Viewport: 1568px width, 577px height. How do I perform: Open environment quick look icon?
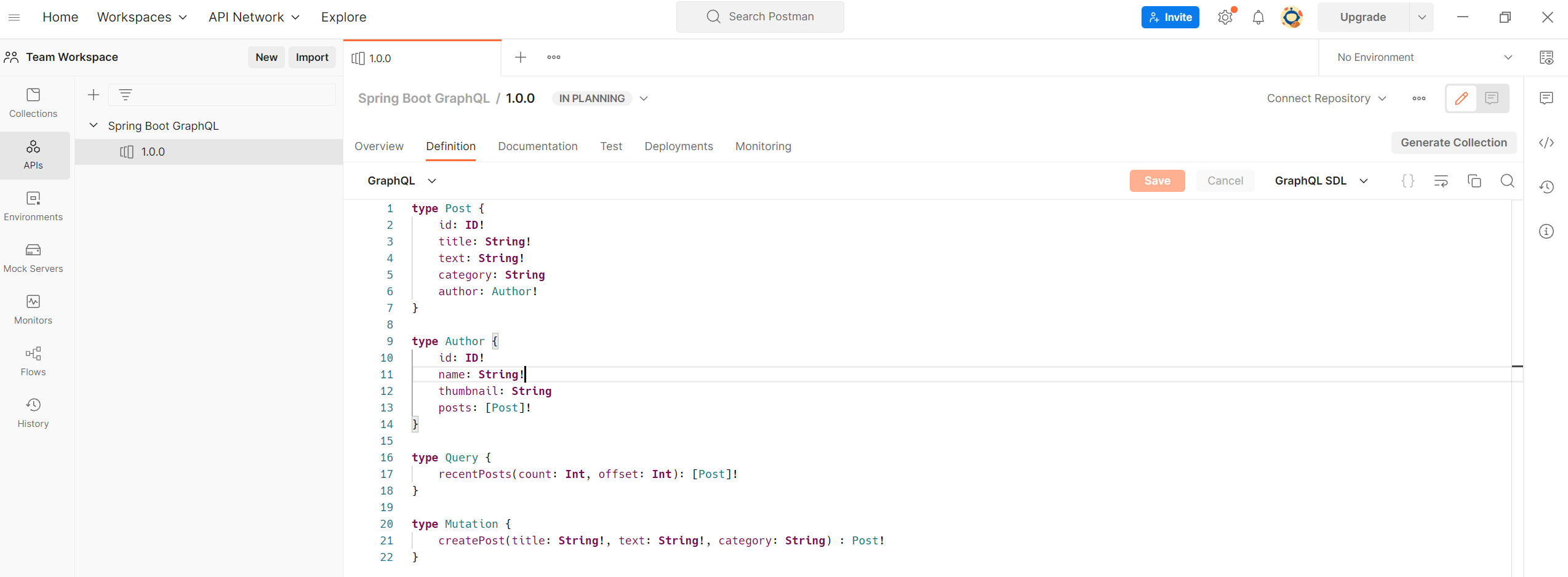coord(1546,57)
